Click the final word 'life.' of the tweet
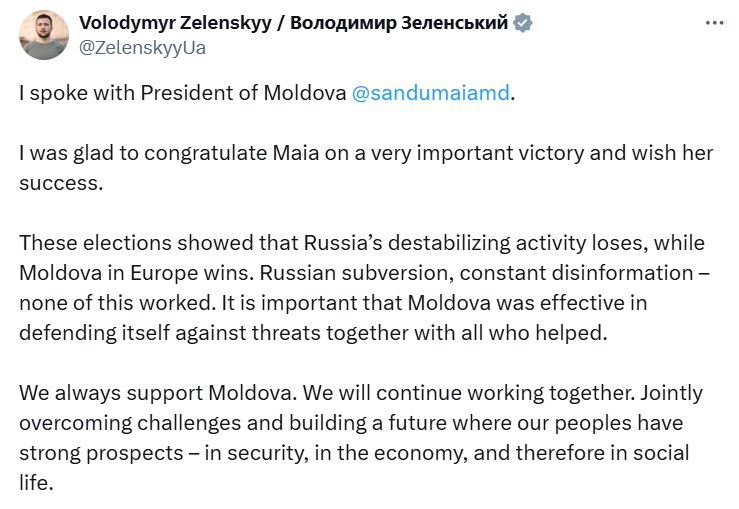The height and width of the screenshot is (509, 739). [36, 483]
